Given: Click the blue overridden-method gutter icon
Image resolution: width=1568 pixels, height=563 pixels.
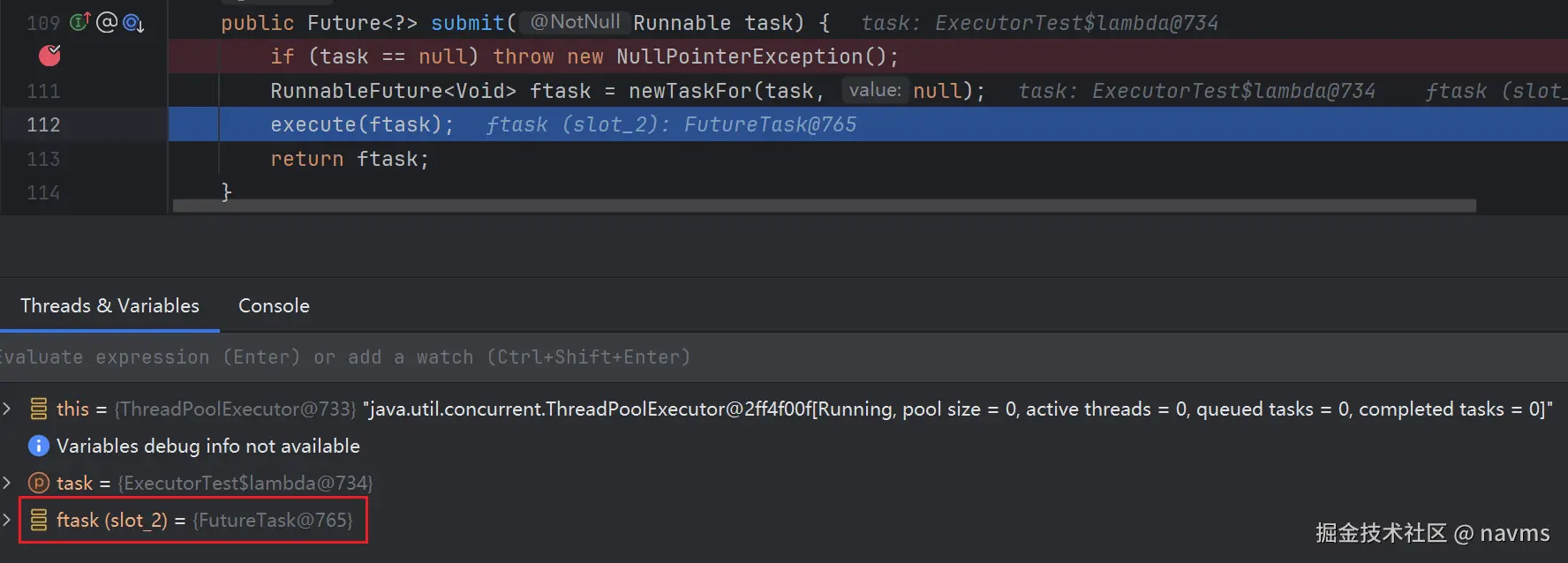Looking at the screenshot, I should (x=133, y=23).
